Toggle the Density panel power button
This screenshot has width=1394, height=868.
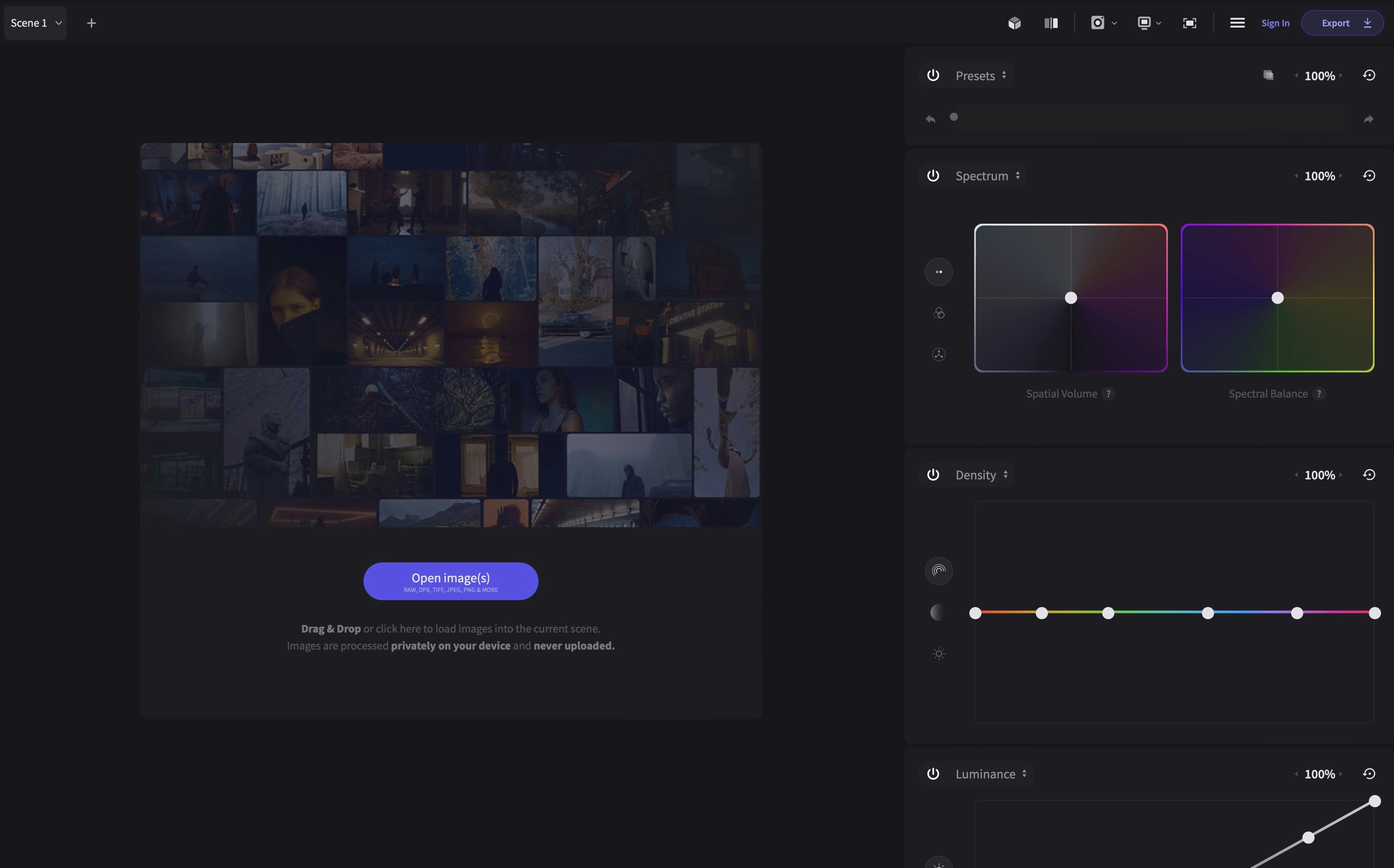coord(933,474)
